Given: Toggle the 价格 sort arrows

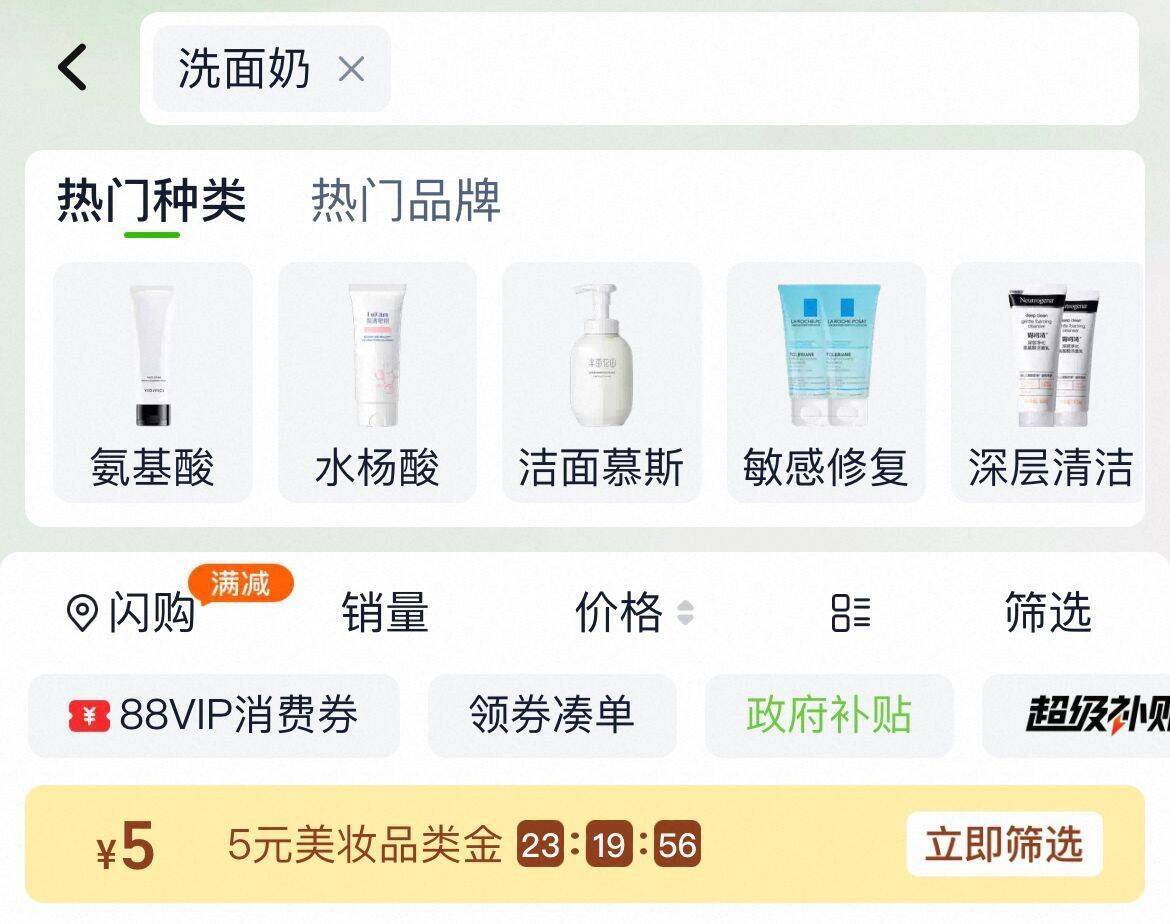Looking at the screenshot, I should point(686,613).
